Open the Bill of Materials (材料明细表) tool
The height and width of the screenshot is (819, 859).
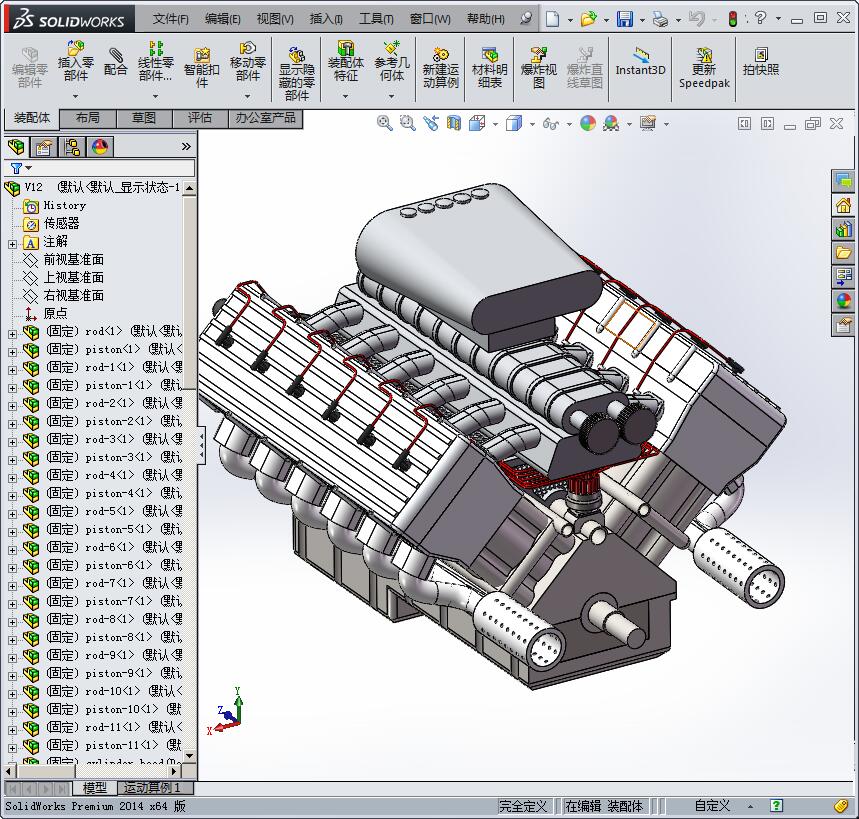click(x=489, y=62)
